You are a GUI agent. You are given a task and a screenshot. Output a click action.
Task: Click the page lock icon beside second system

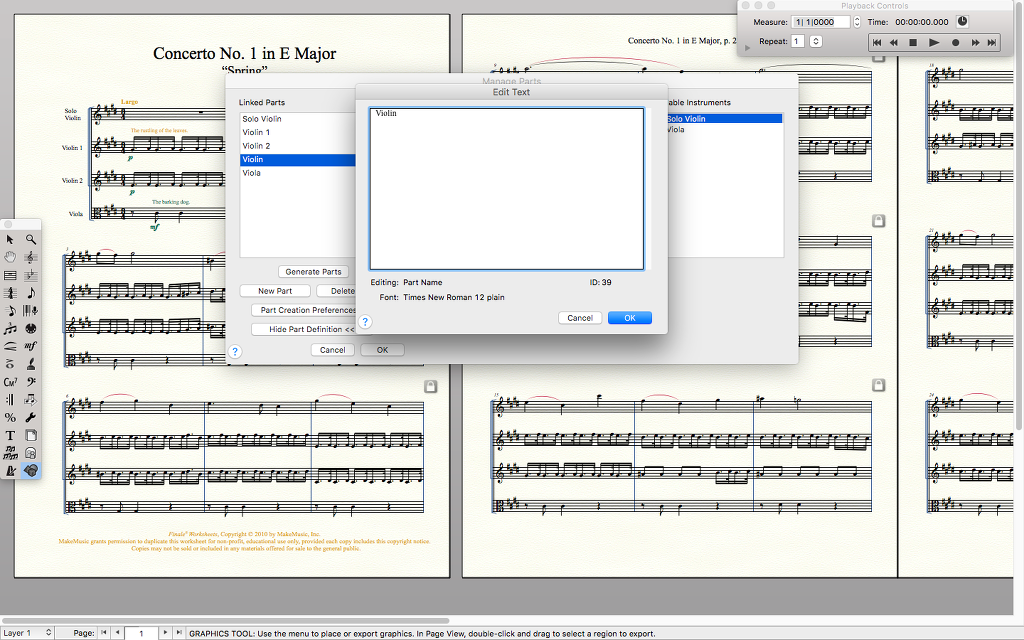pos(878,220)
